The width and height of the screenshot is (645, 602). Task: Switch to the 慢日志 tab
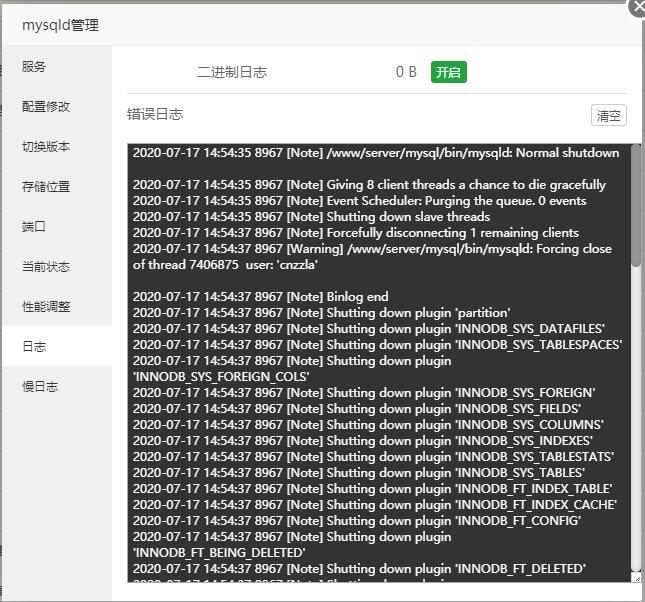[x=40, y=387]
